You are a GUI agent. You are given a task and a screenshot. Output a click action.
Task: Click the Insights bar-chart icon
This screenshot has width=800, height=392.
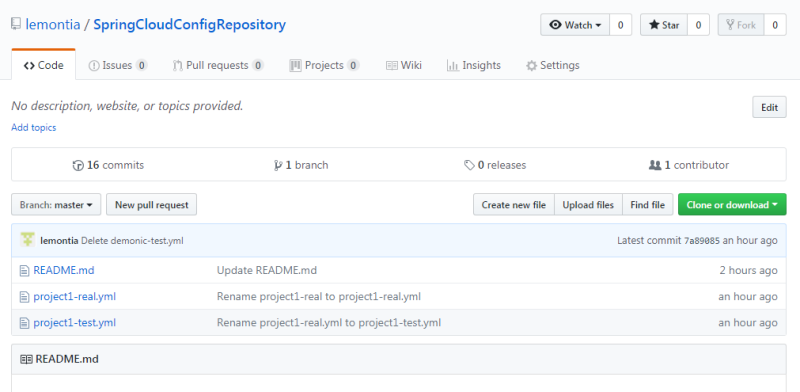click(453, 65)
